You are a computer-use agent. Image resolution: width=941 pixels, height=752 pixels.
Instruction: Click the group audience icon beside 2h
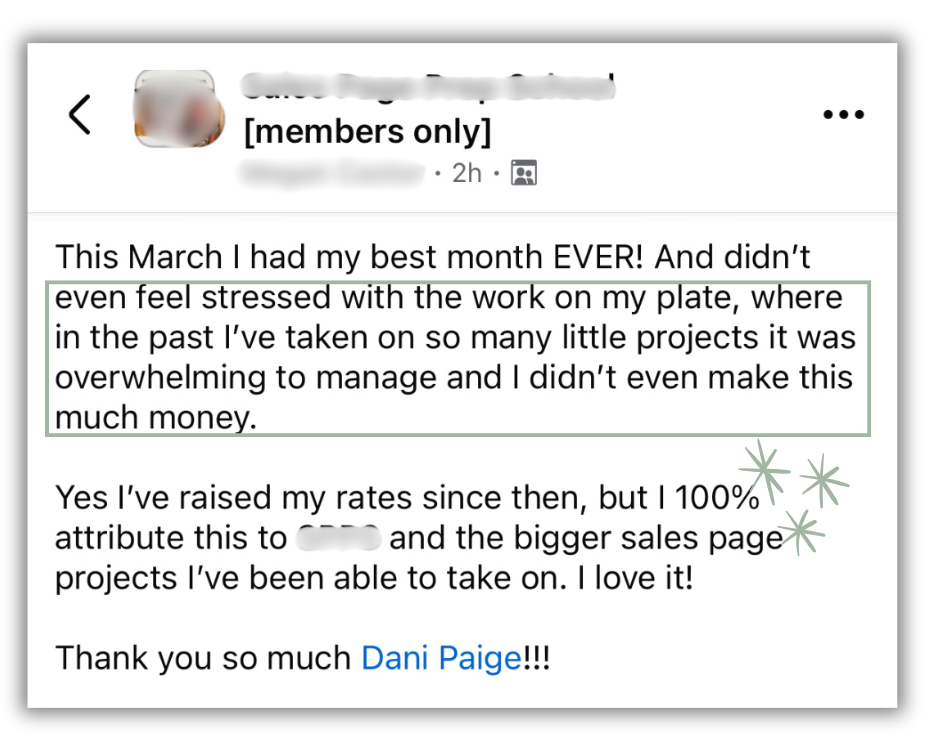[523, 173]
